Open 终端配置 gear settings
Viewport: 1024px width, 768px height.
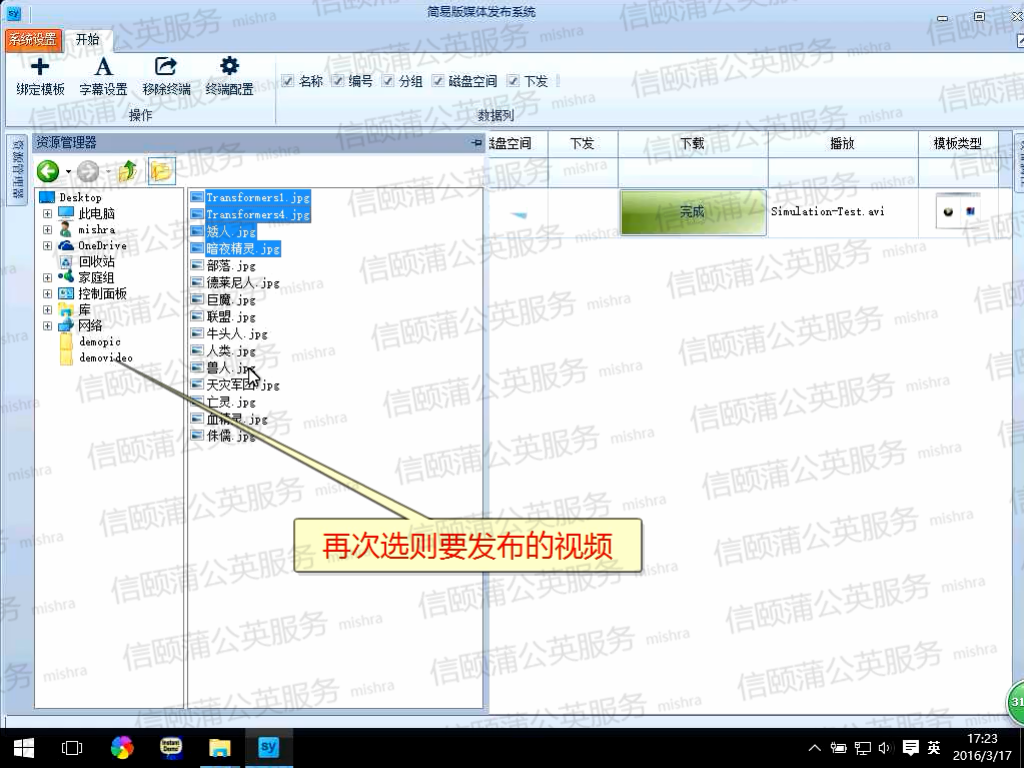pyautogui.click(x=229, y=68)
